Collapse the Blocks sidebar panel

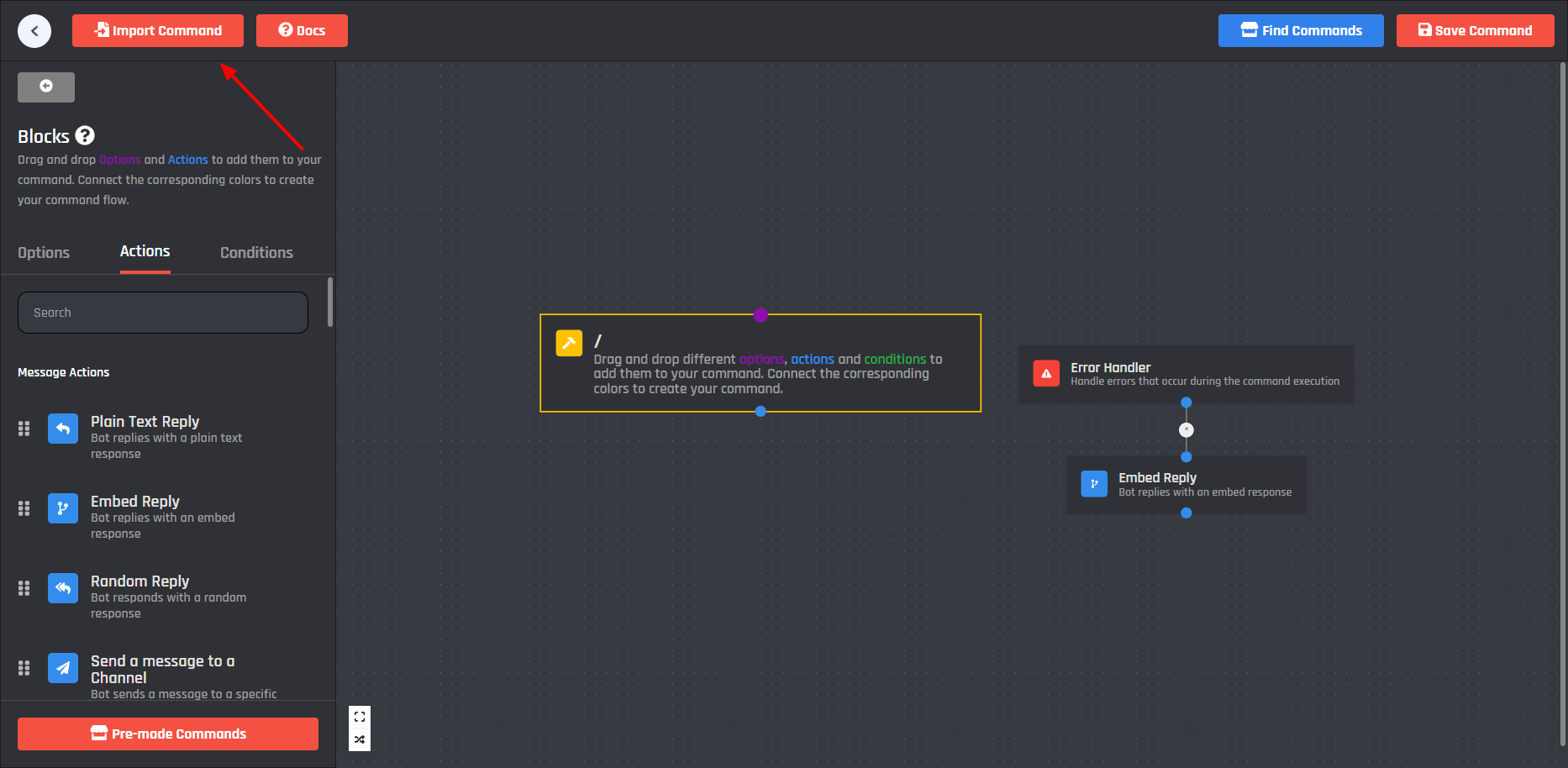[x=46, y=87]
